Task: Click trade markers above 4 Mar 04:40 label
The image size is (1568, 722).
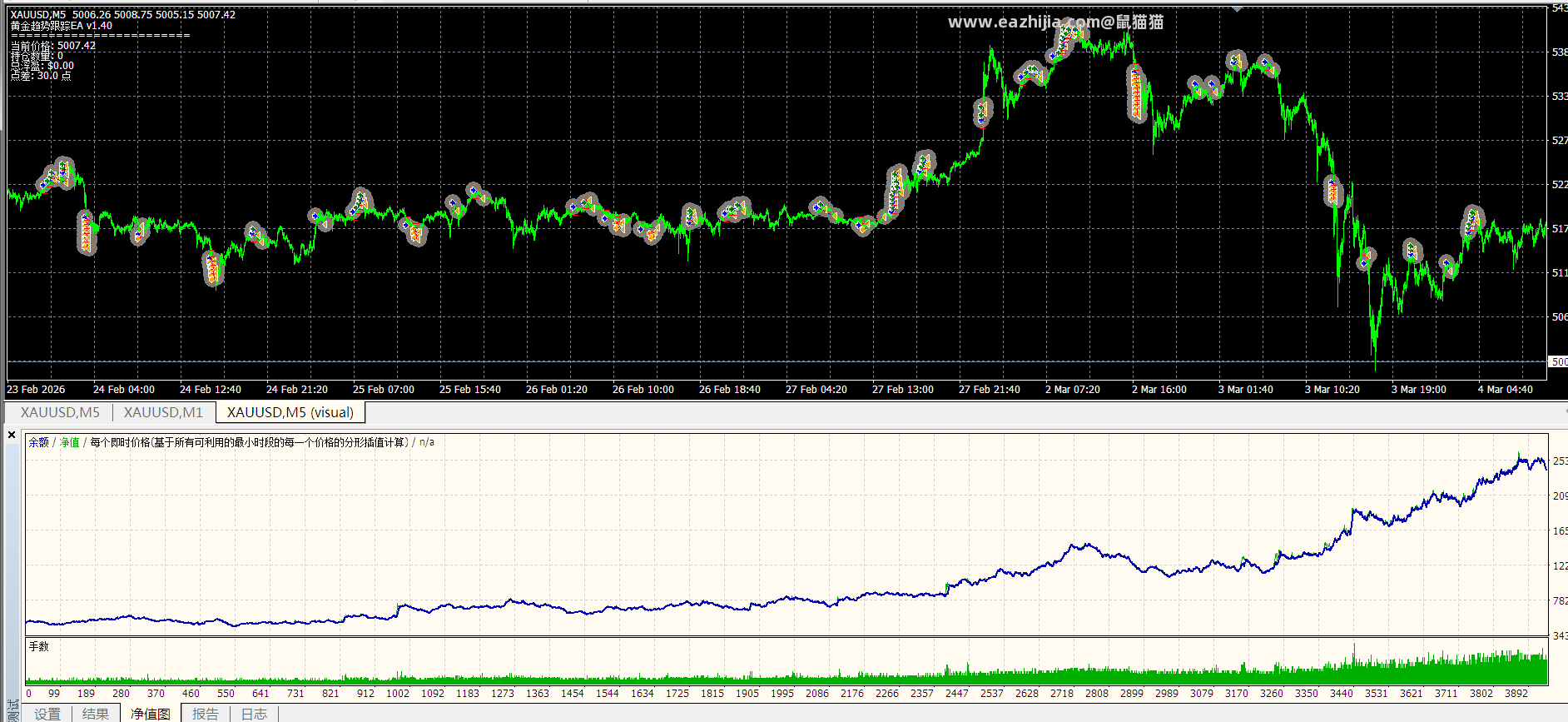Action: click(x=1471, y=222)
